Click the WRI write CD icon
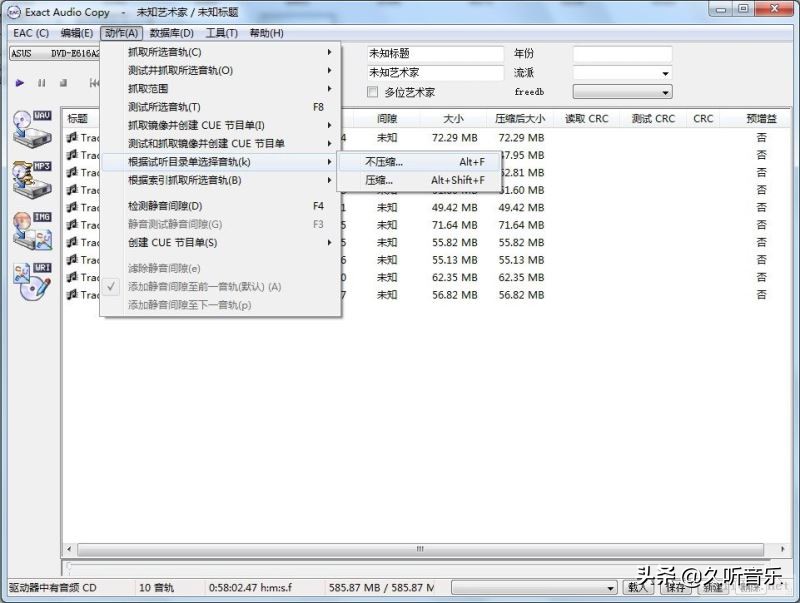The height and width of the screenshot is (603, 800). coord(32,281)
